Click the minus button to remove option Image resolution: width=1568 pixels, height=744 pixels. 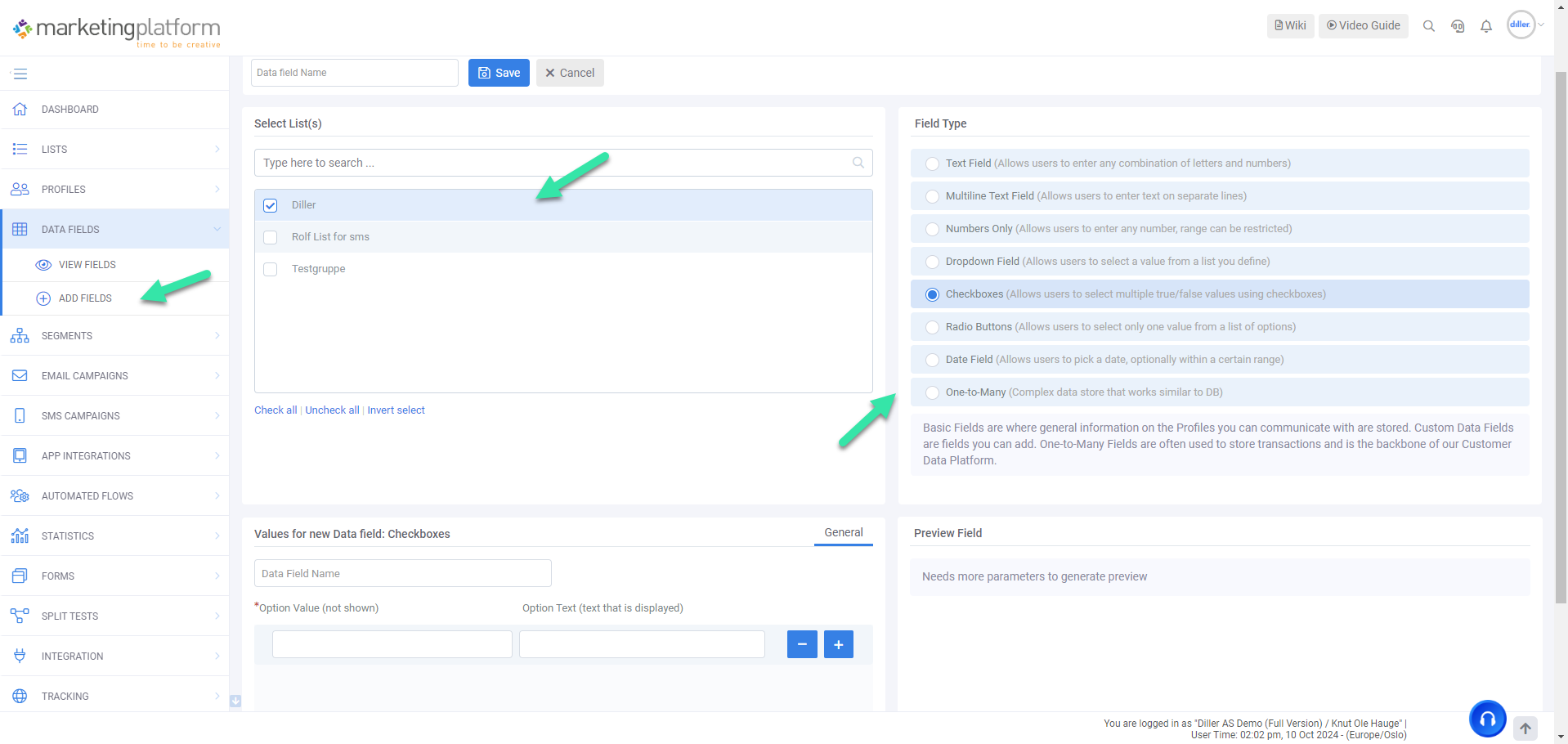tap(801, 644)
